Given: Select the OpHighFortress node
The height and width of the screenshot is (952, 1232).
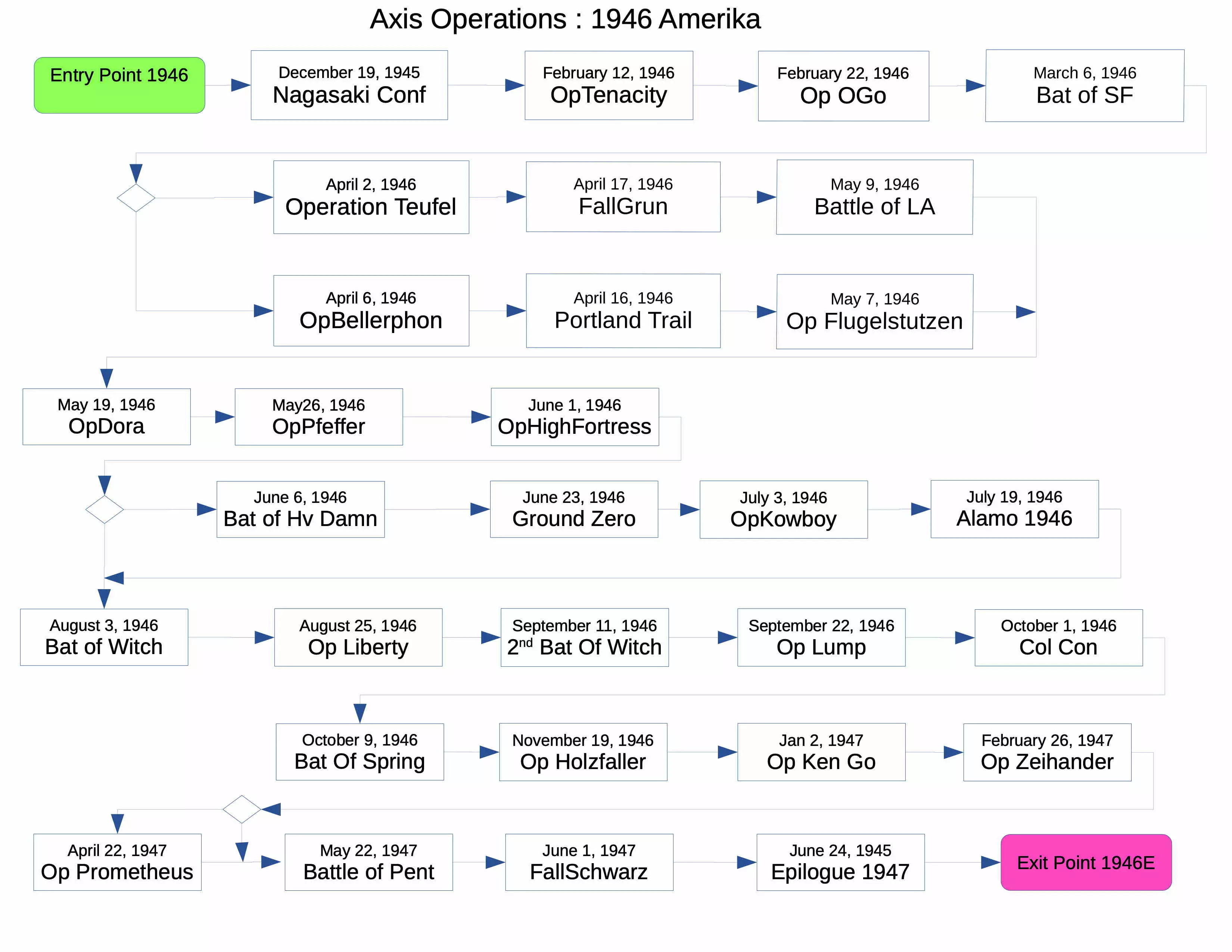Looking at the screenshot, I should (x=574, y=417).
